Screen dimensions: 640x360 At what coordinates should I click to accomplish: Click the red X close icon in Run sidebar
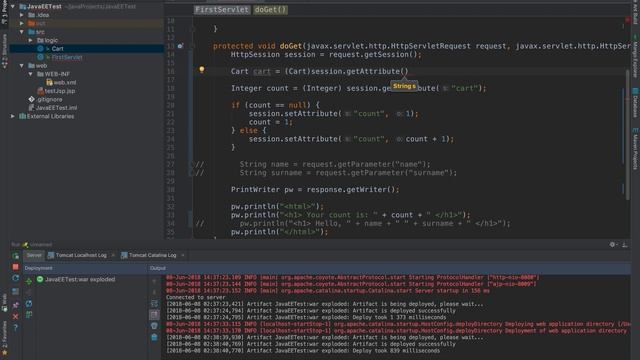coord(16,316)
